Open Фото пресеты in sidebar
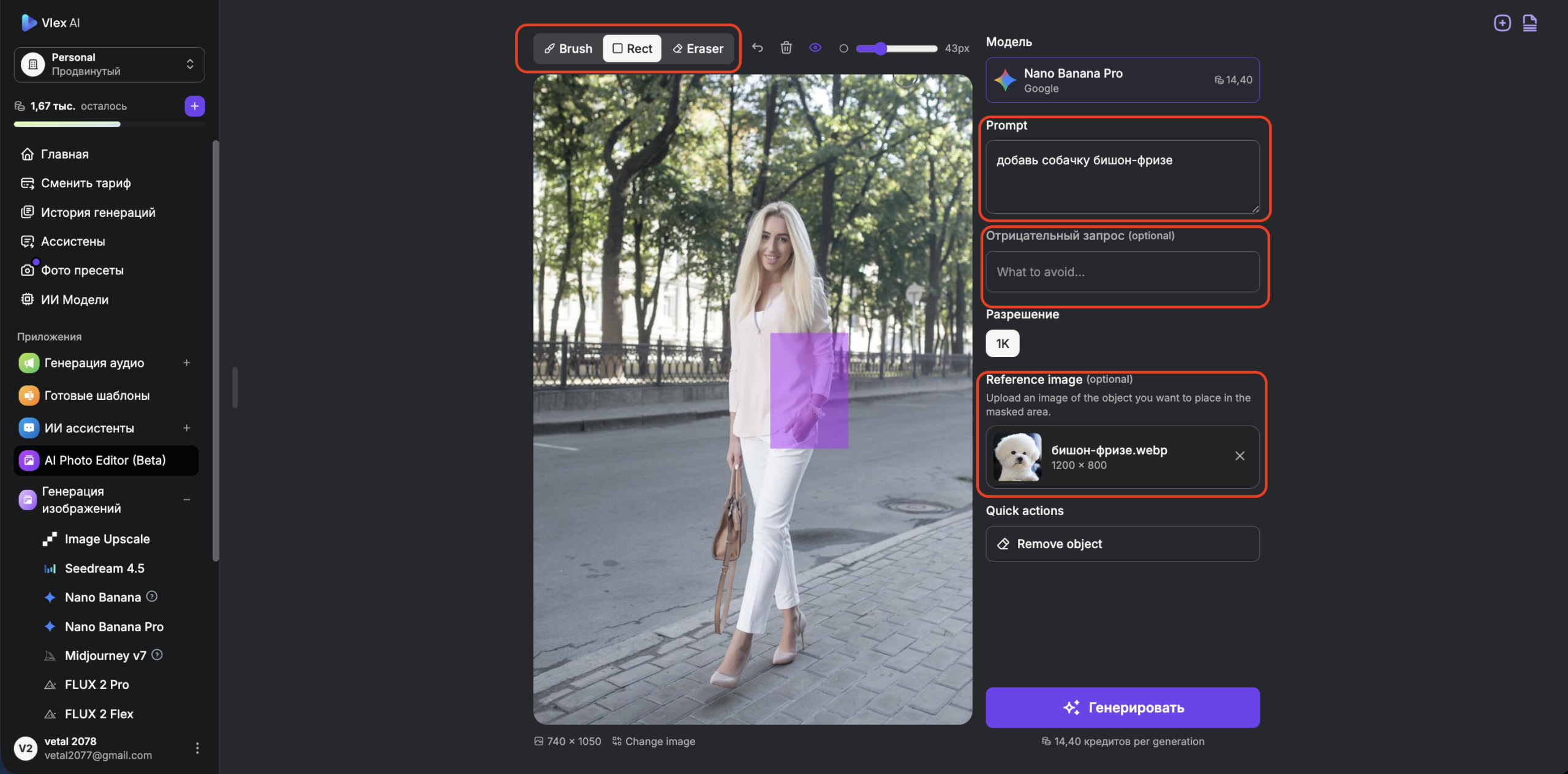Image resolution: width=1568 pixels, height=774 pixels. tap(82, 270)
